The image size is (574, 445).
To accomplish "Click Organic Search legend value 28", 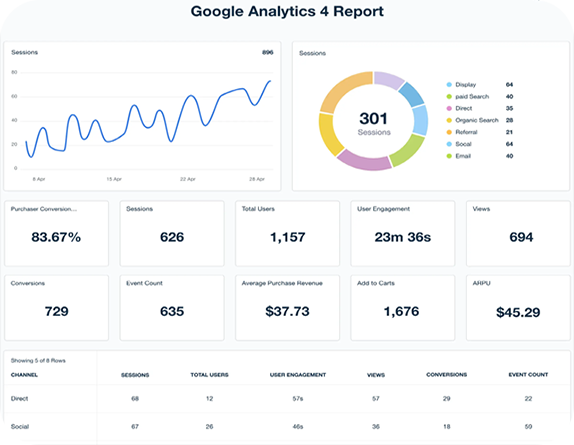I will 509,120.
